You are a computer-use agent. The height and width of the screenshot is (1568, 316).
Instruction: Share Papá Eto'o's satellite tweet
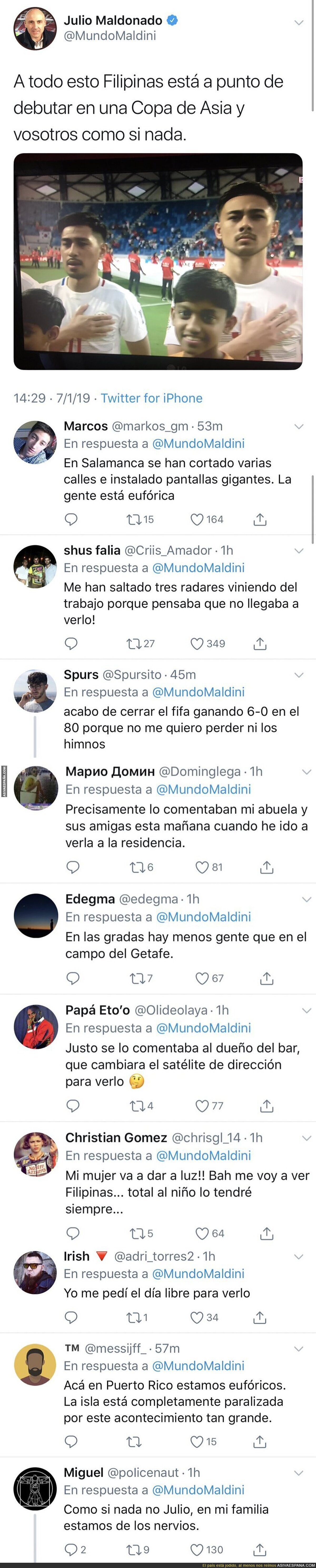pyautogui.click(x=267, y=1105)
